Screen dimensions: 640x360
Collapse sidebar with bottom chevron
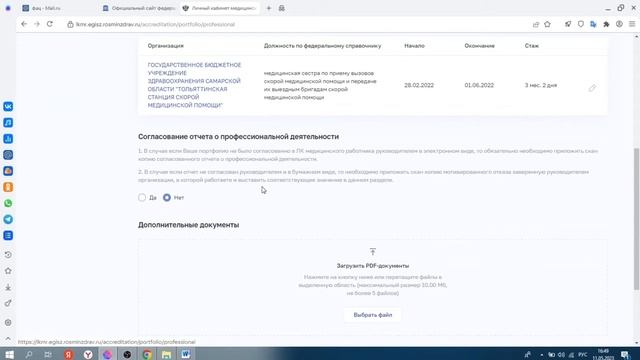[x=8, y=338]
